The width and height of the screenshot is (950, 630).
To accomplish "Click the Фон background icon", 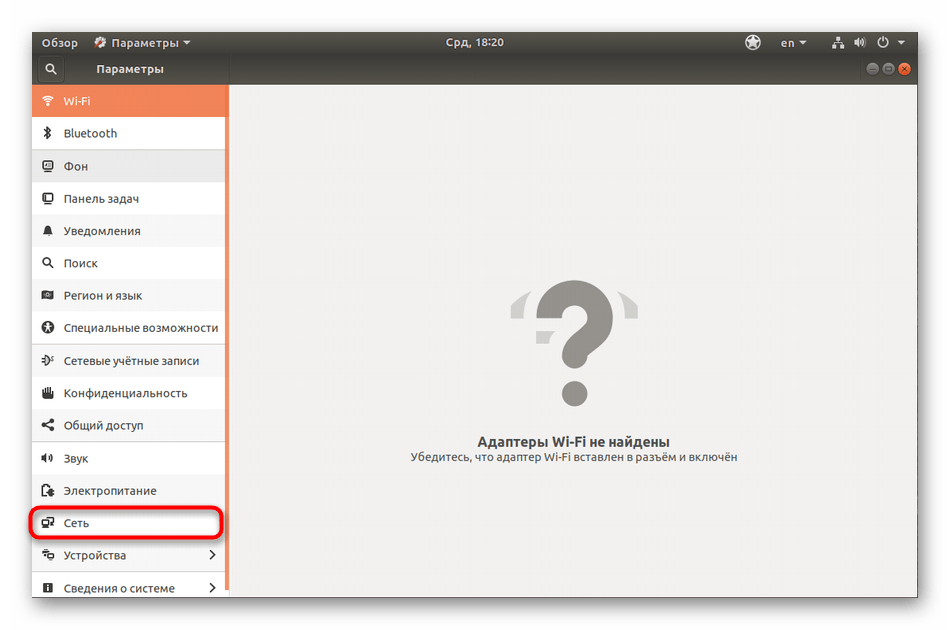I will (x=48, y=165).
